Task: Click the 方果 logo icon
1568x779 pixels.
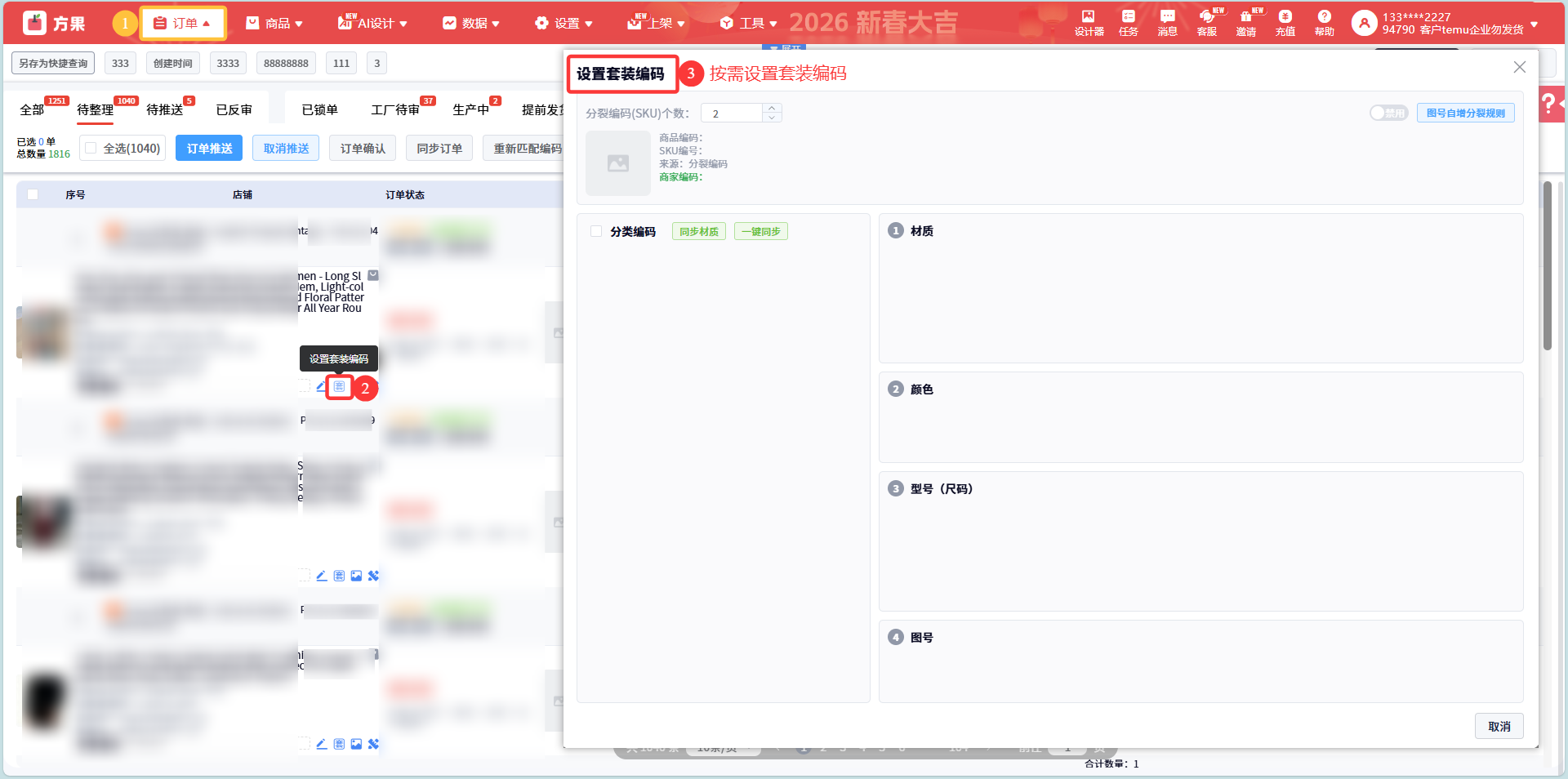Action: pos(35,23)
